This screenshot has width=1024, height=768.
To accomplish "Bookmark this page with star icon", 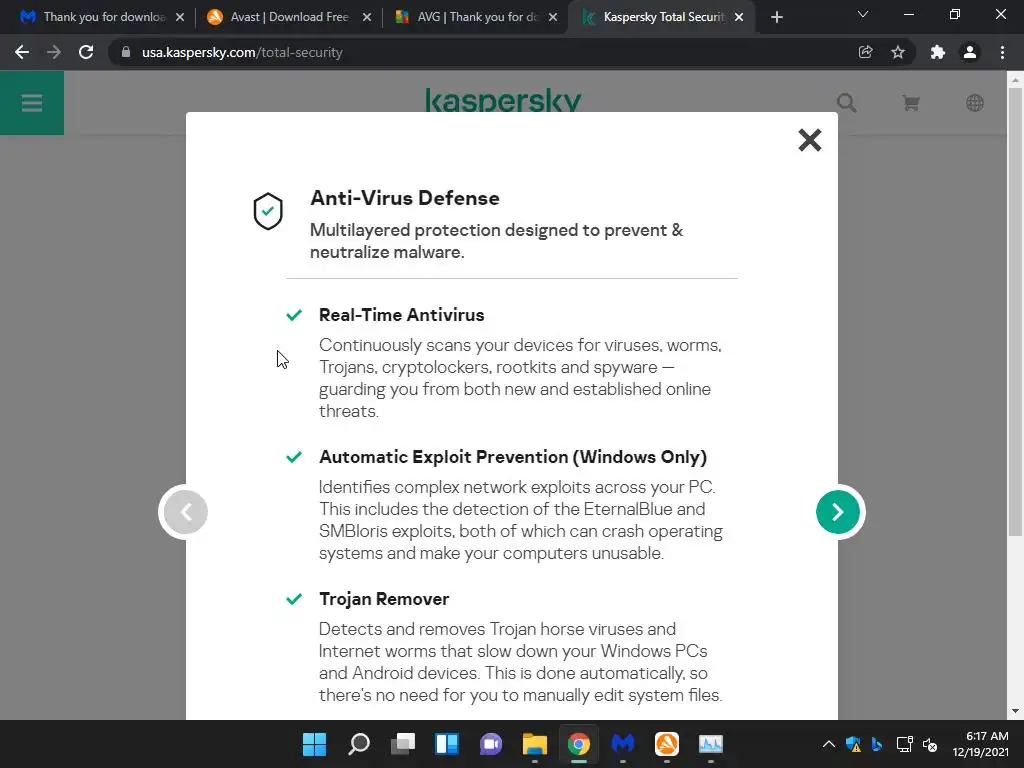I will (x=898, y=52).
